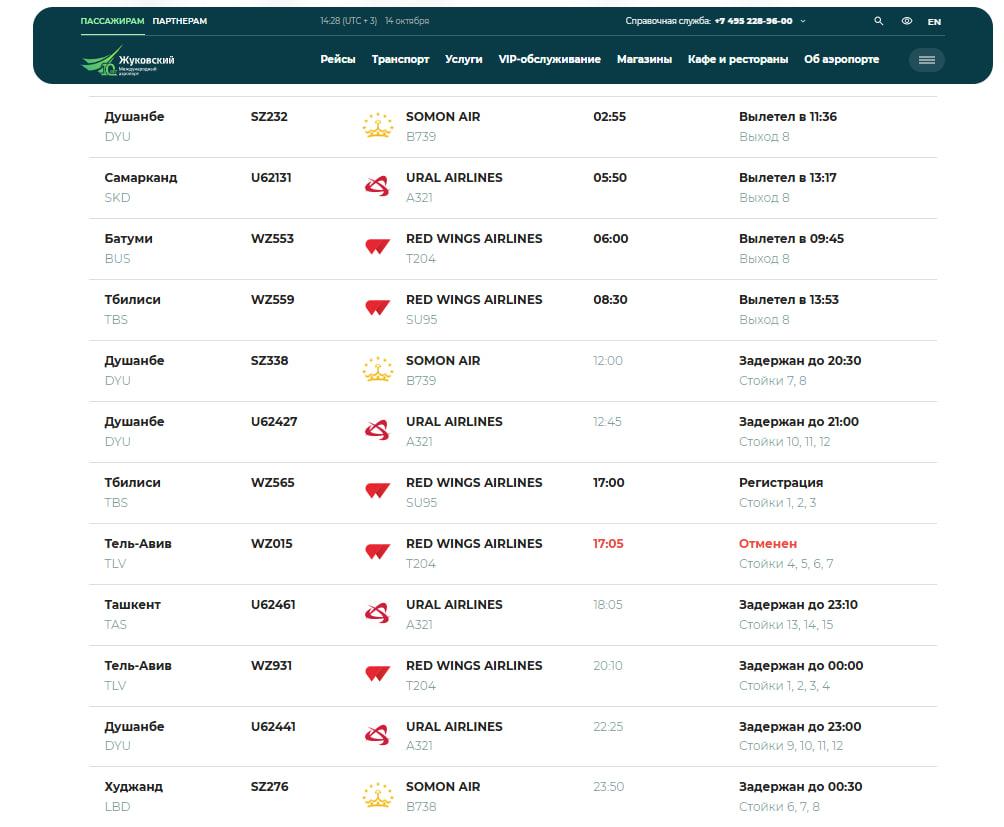Select flight number SZ232
Viewport: 1004px width, 827px height.
pos(269,116)
